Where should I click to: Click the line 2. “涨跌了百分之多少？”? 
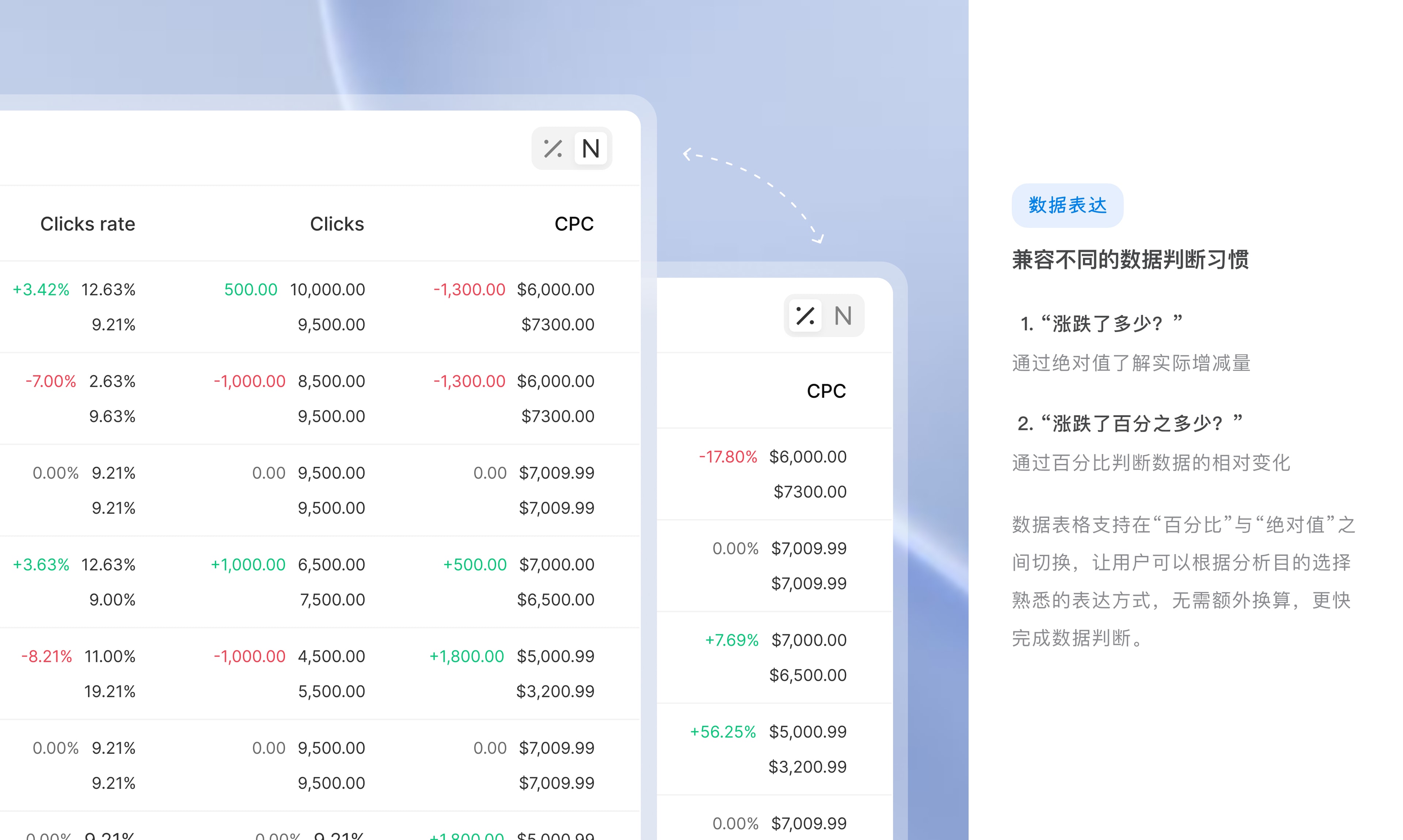coord(1130,423)
